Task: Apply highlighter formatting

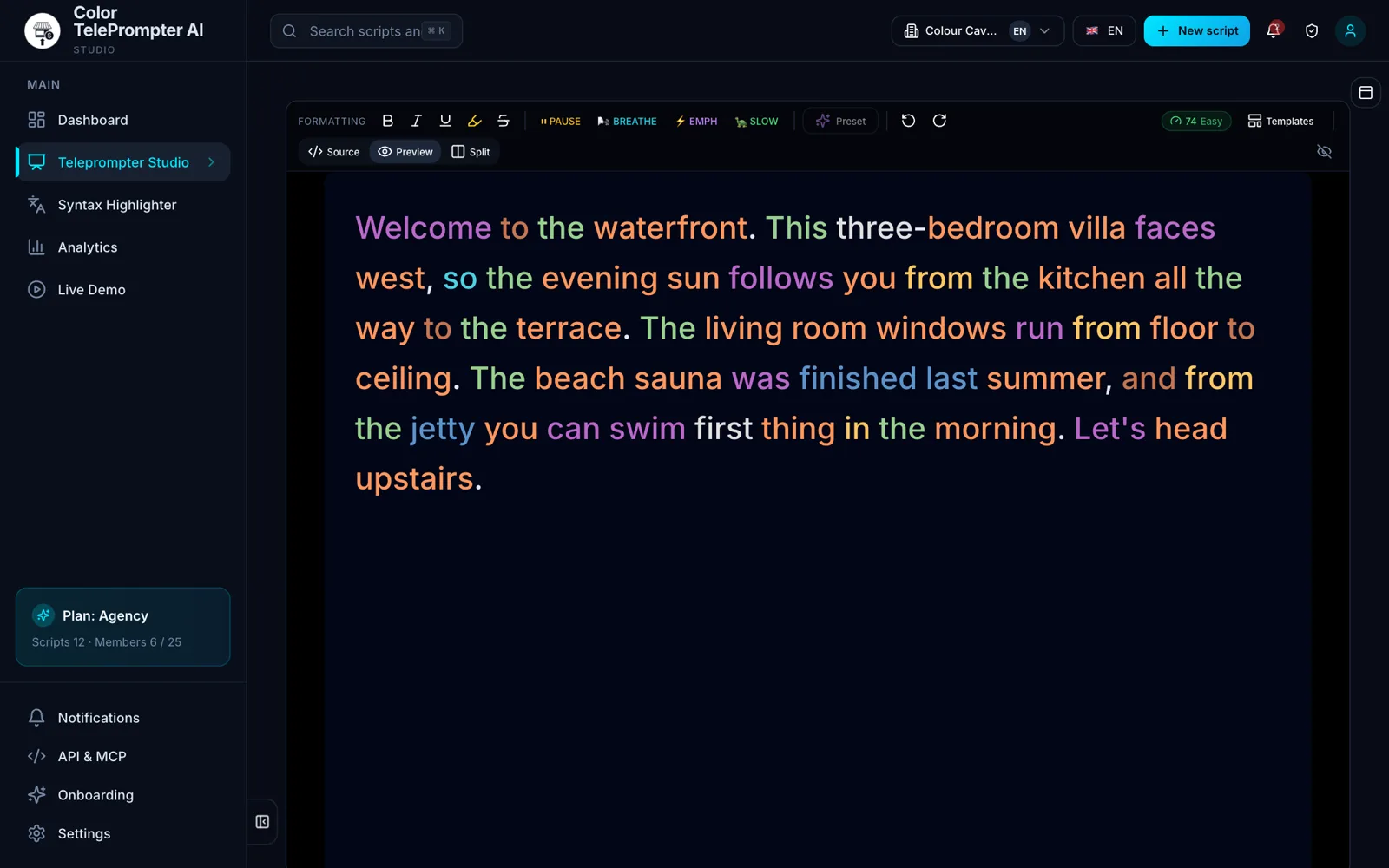Action: click(474, 121)
